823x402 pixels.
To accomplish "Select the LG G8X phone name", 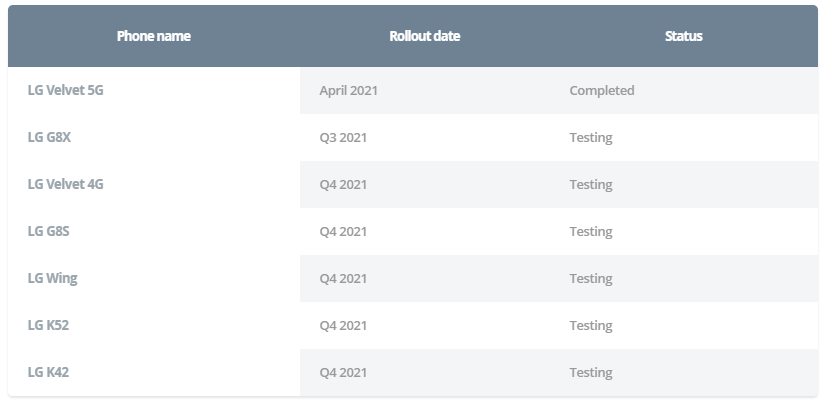I will (x=49, y=137).
